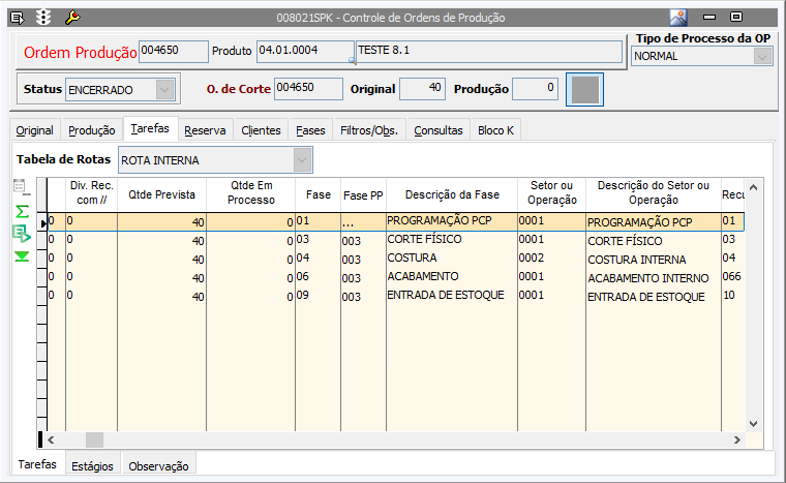Screen dimensions: 786x483
Task: Click the Fase PP column header
Action: [x=363, y=195]
